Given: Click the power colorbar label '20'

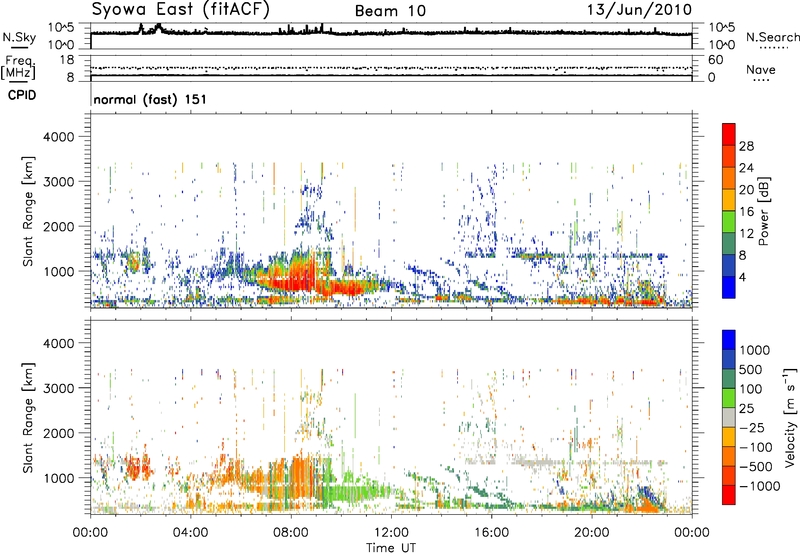Looking at the screenshot, I should tap(746, 190).
